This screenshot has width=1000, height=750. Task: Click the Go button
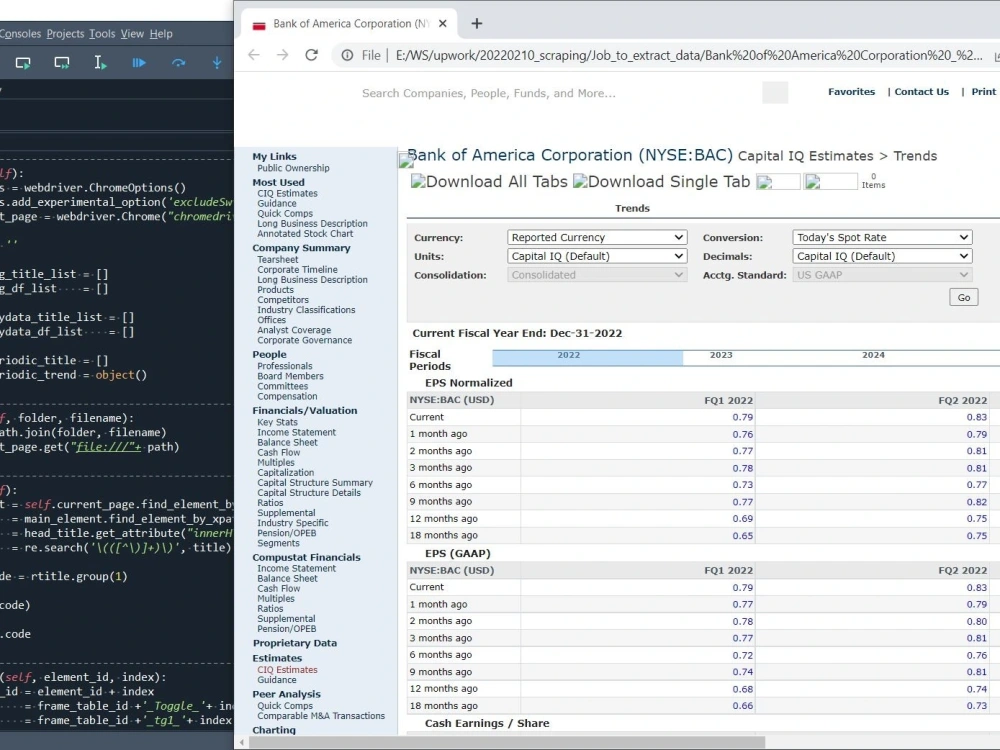pyautogui.click(x=964, y=297)
